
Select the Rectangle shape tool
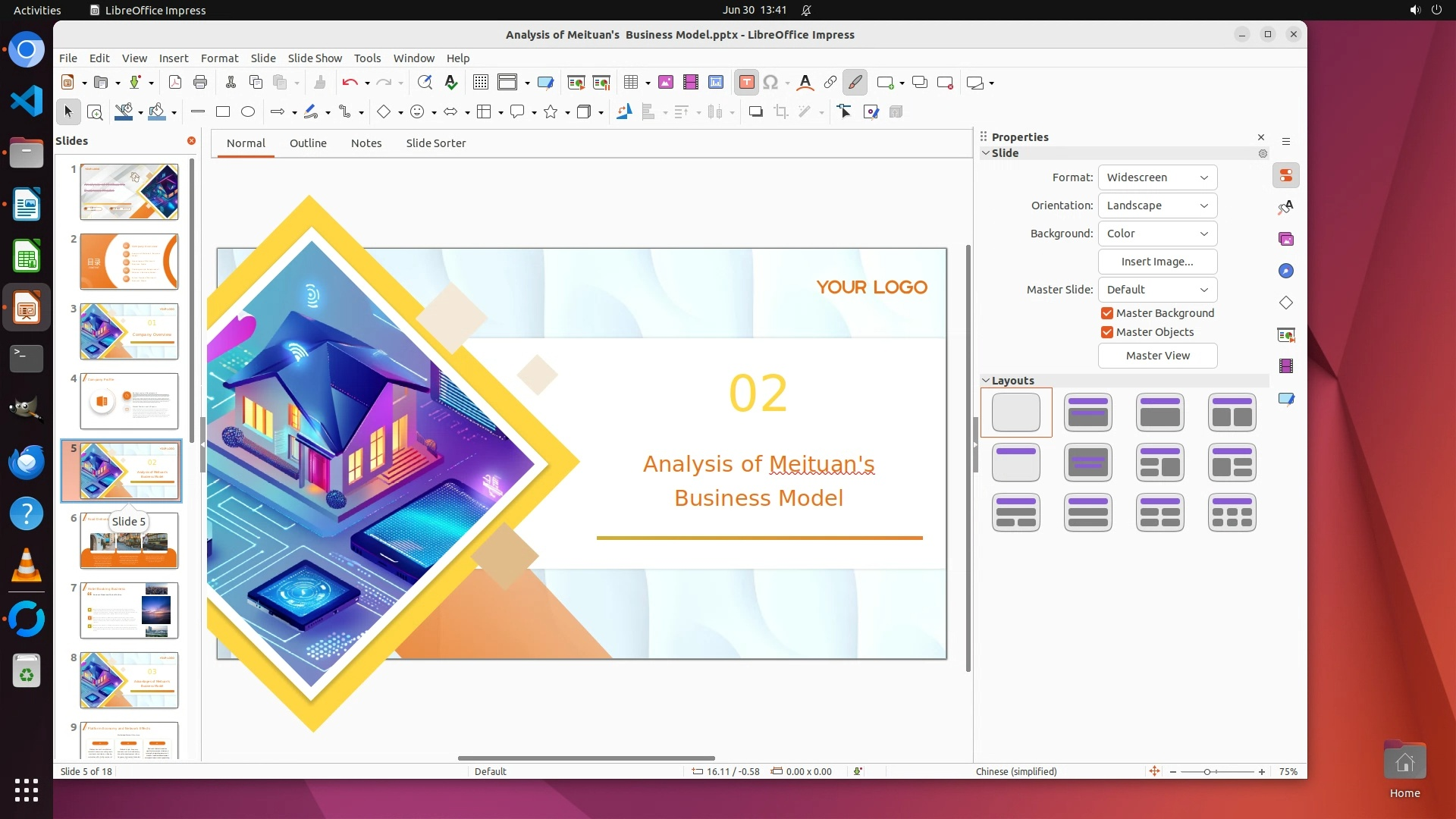[x=223, y=112]
